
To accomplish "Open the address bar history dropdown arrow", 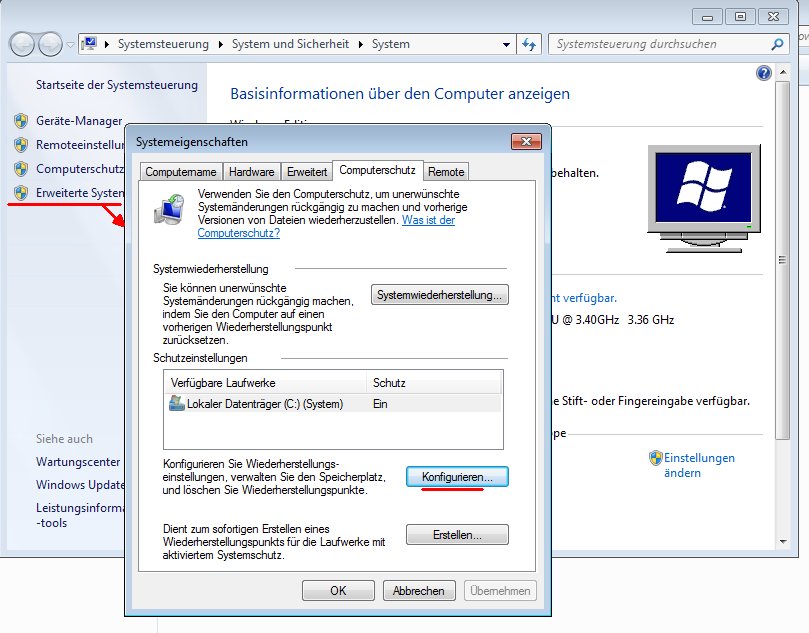I will [x=506, y=44].
